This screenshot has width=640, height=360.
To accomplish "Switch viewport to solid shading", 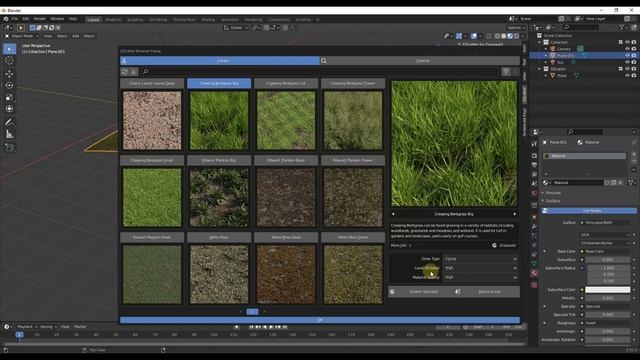I will 504,36.
